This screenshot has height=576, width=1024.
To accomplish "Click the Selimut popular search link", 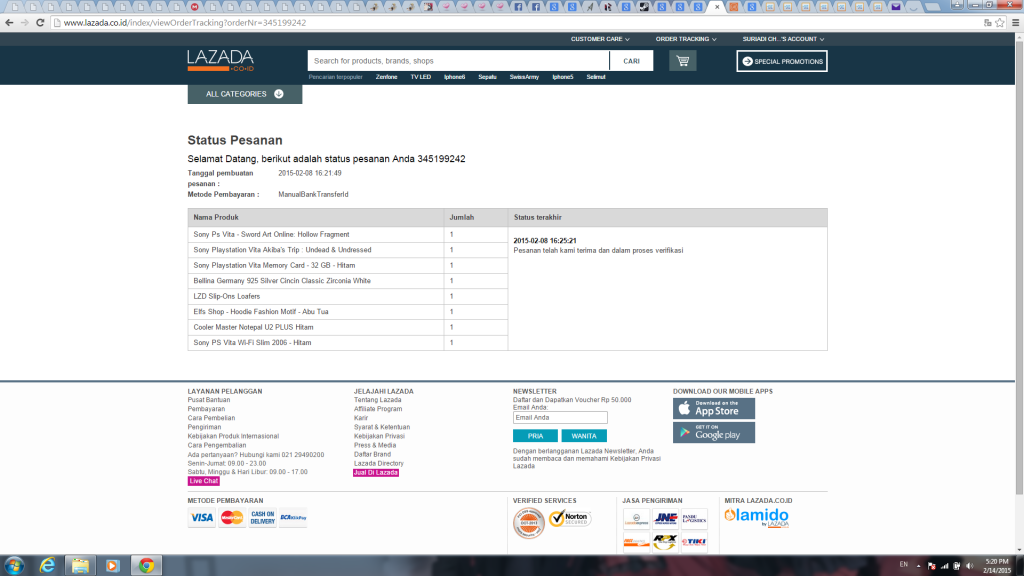I will point(596,77).
